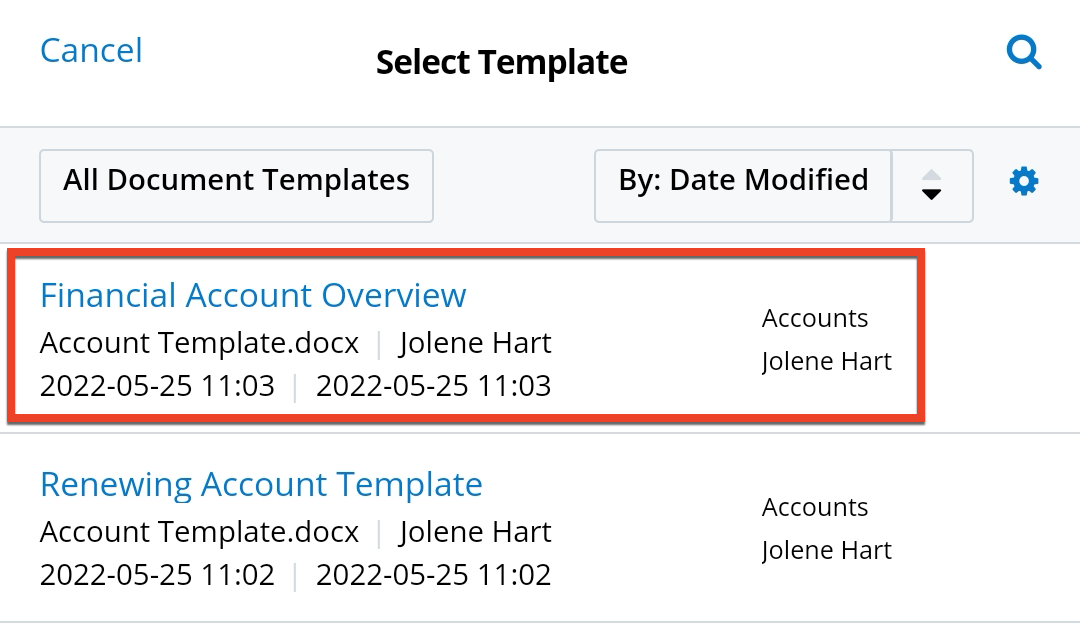Click Account Template.docx under Financial Account Overview
Screen dimensions: 1080x629
199,344
